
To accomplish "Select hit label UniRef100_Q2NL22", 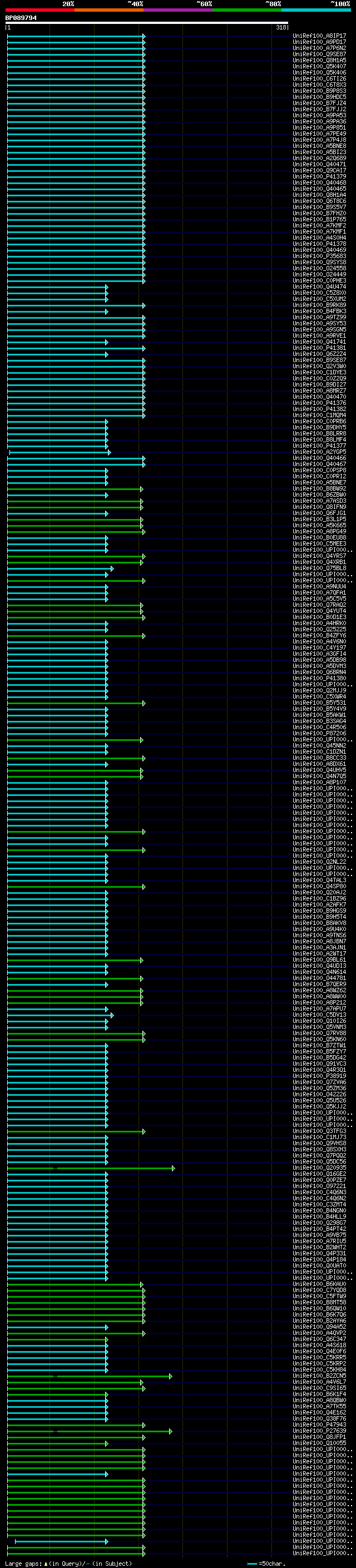I will (319, 862).
